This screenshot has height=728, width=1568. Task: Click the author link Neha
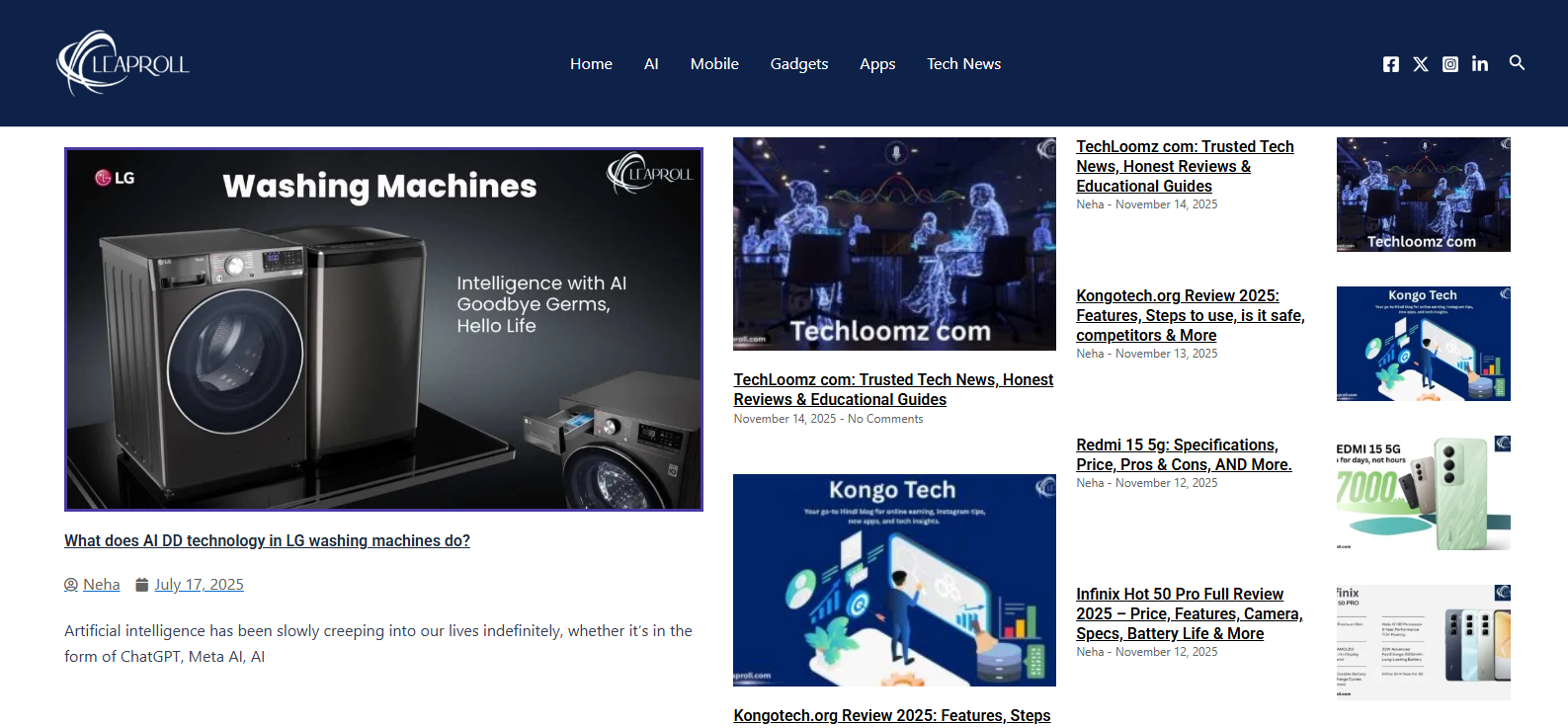(101, 585)
